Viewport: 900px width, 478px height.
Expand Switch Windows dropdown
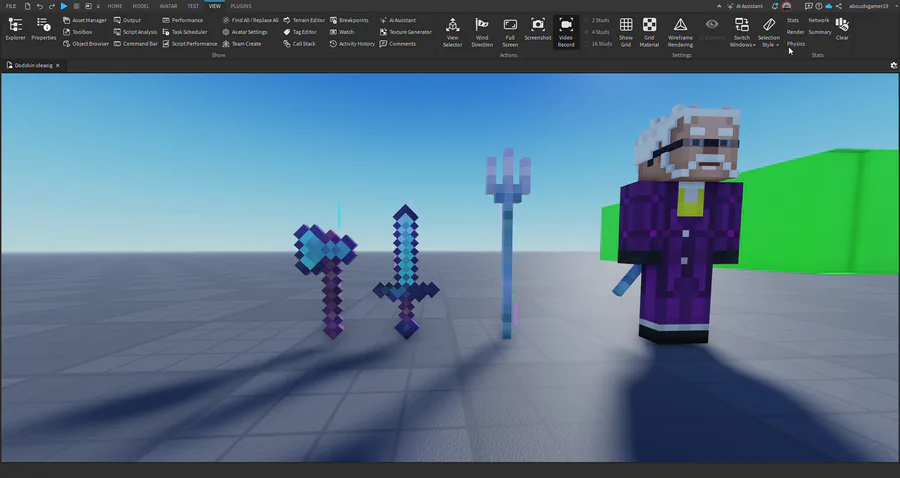(742, 32)
